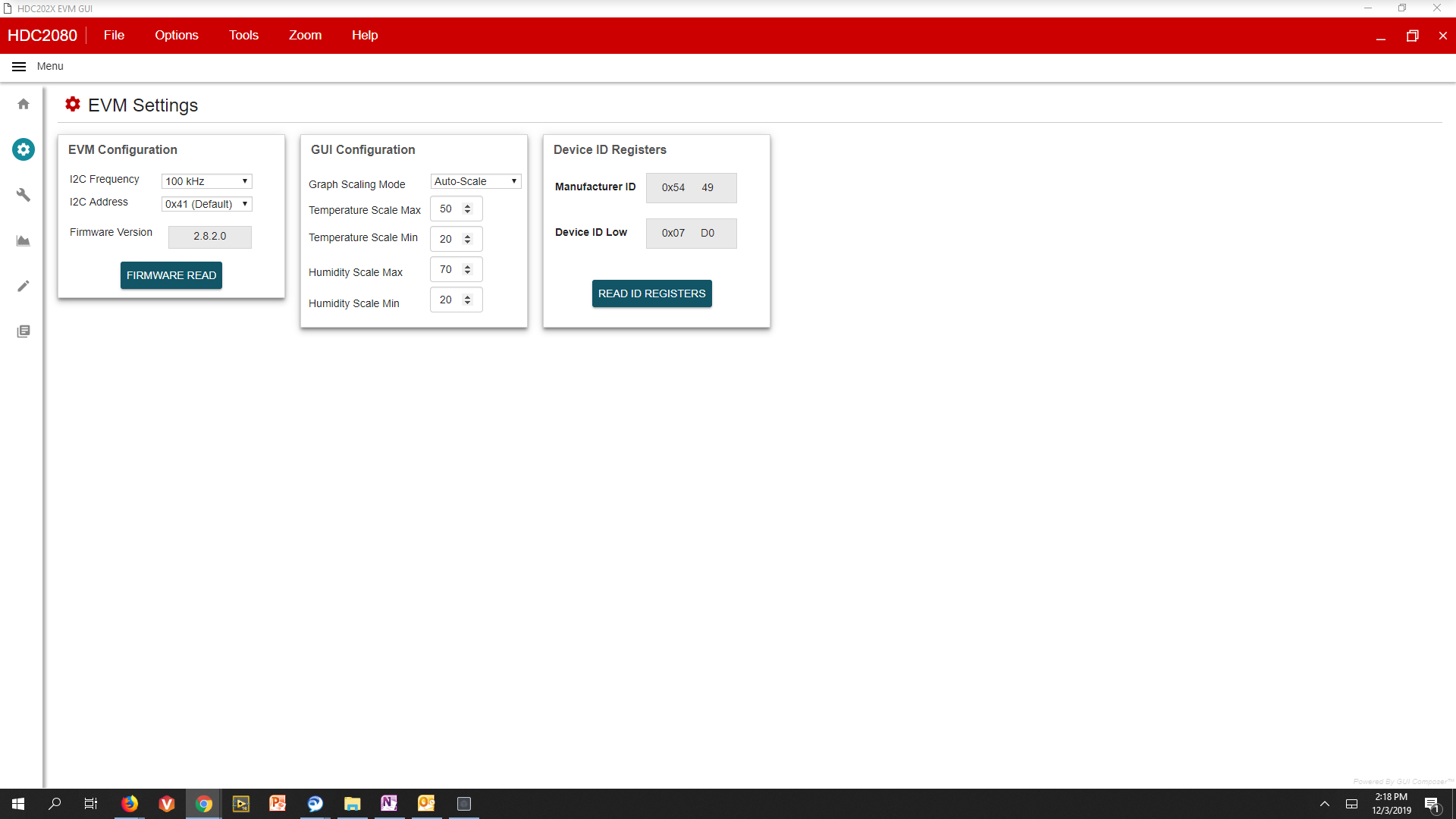Click the home navigation icon

[x=24, y=103]
